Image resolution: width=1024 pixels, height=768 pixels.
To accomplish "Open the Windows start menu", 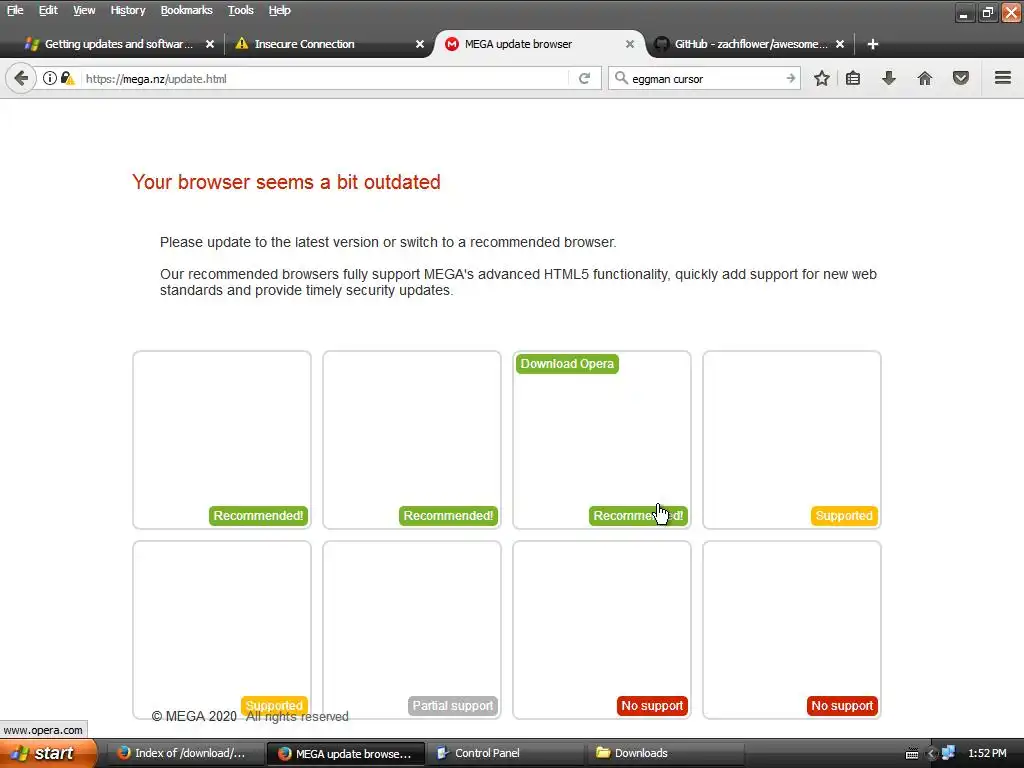I will coord(47,753).
